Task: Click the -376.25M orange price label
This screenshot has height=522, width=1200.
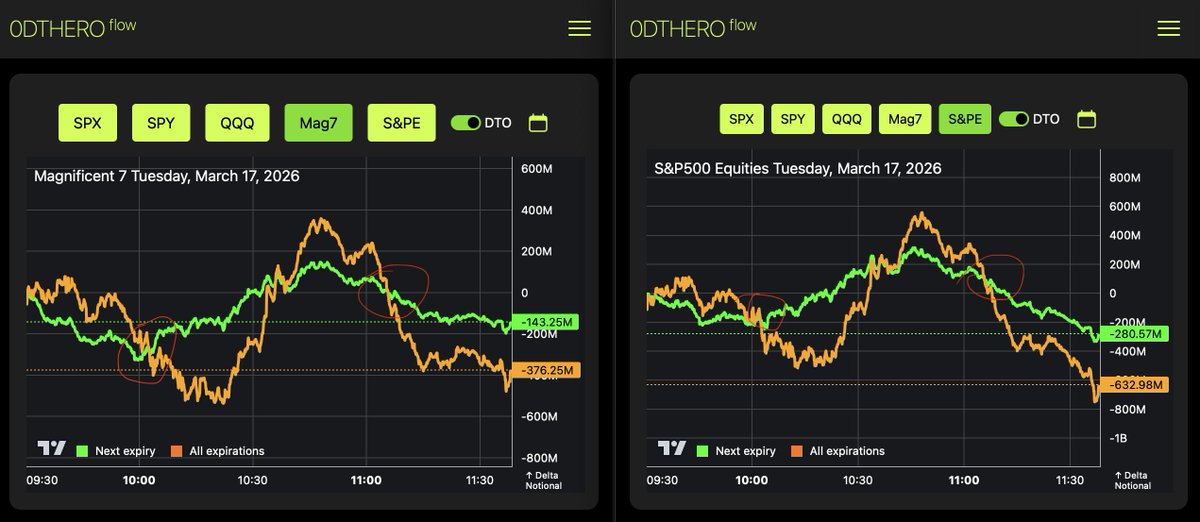Action: pyautogui.click(x=547, y=370)
